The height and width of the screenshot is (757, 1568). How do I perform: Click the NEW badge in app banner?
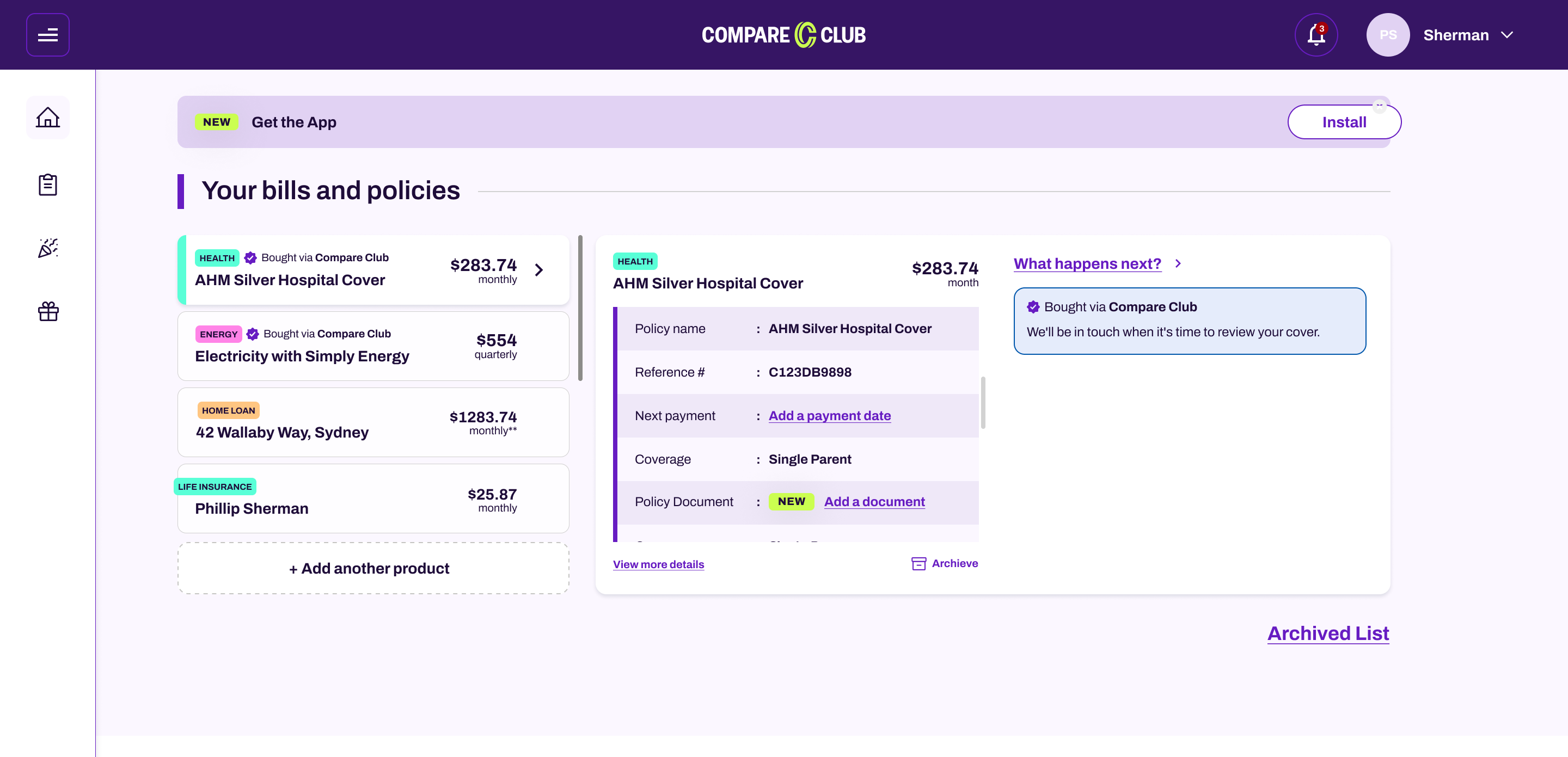[216, 122]
